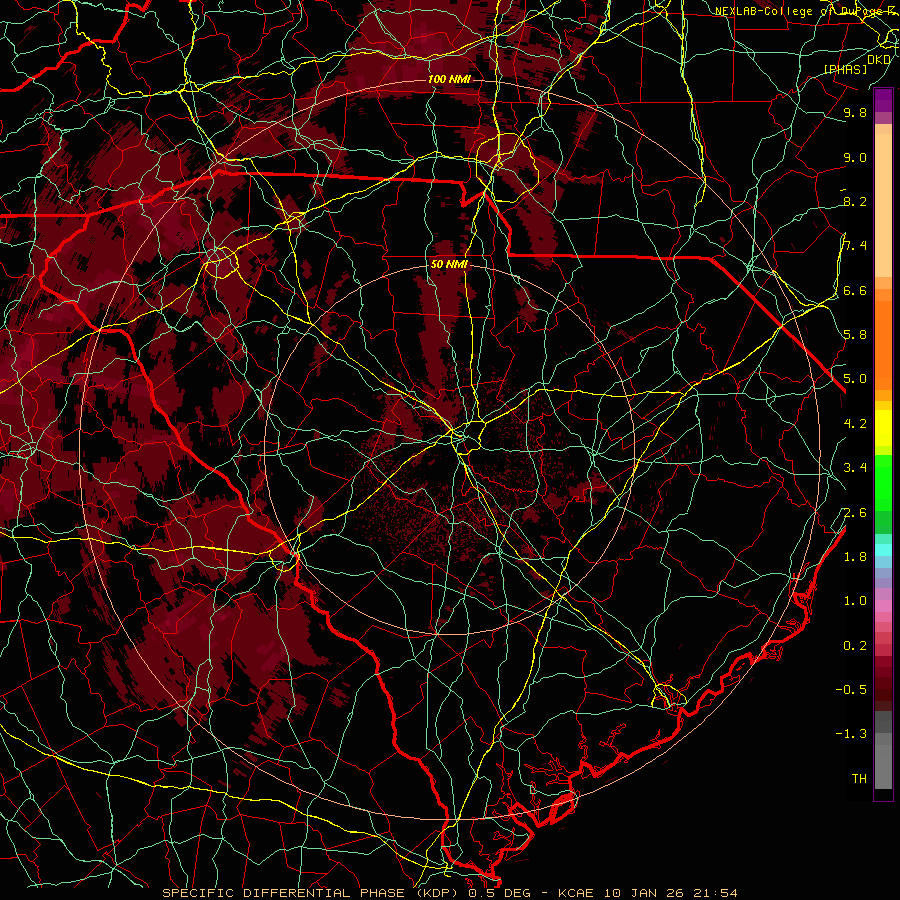Click the 100 NMI range ring label
The height and width of the screenshot is (900, 900).
pos(449,79)
